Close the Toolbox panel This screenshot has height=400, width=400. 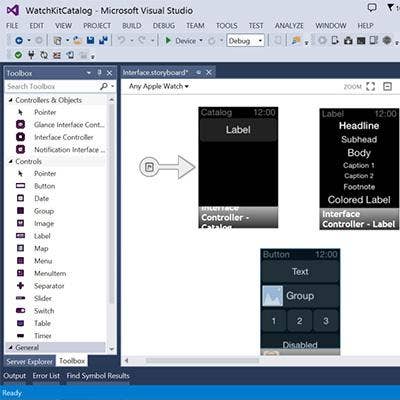[x=109, y=73]
